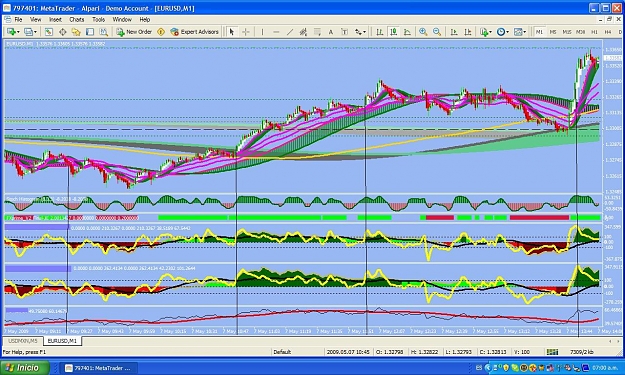Image resolution: width=625 pixels, height=375 pixels.
Task: Open the Window menu
Action: (122, 19)
